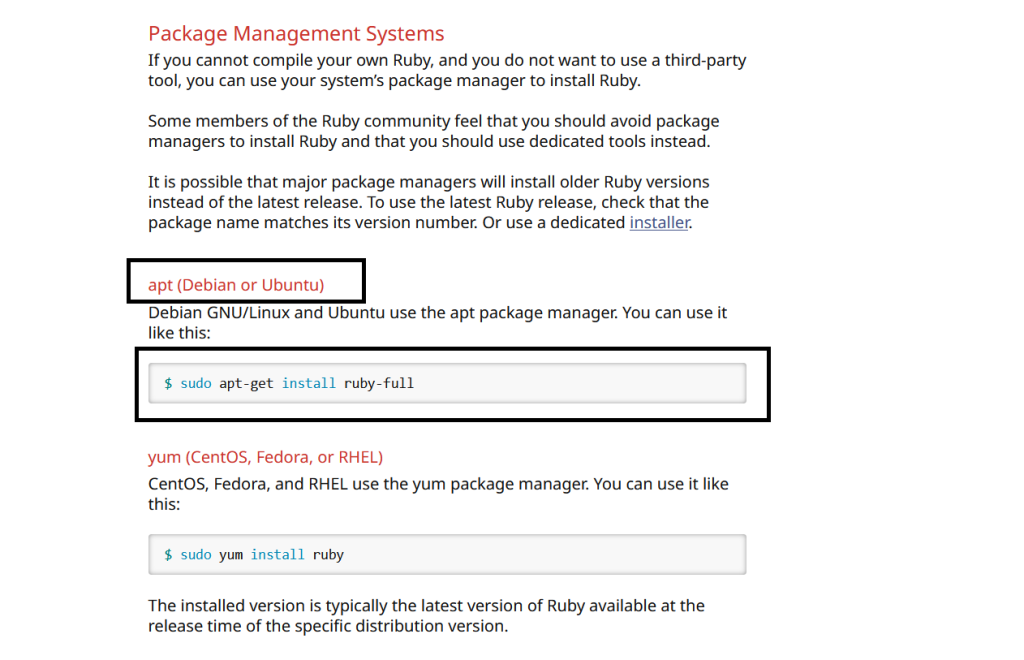The height and width of the screenshot is (660, 1024).
Task: Select the apt (Debian or Ubuntu) heading
Action: pos(236,285)
